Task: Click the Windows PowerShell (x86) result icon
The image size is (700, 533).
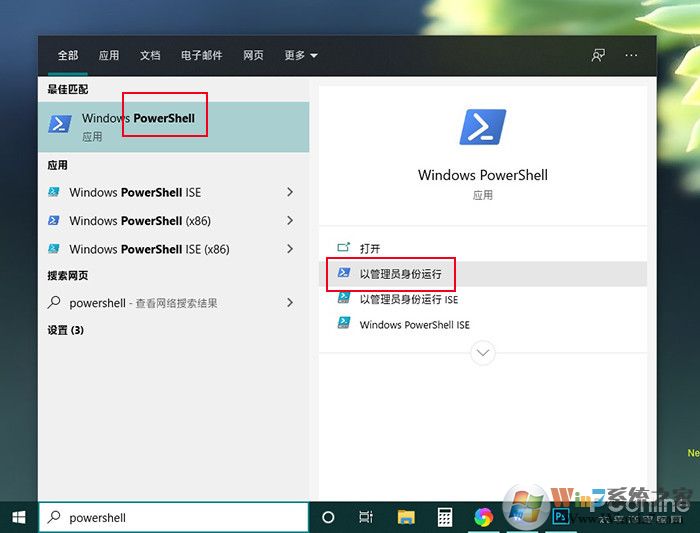Action: pyautogui.click(x=54, y=221)
